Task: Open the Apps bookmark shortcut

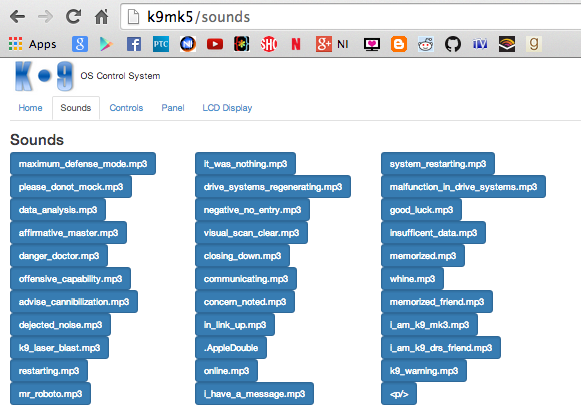Action: coord(33,44)
